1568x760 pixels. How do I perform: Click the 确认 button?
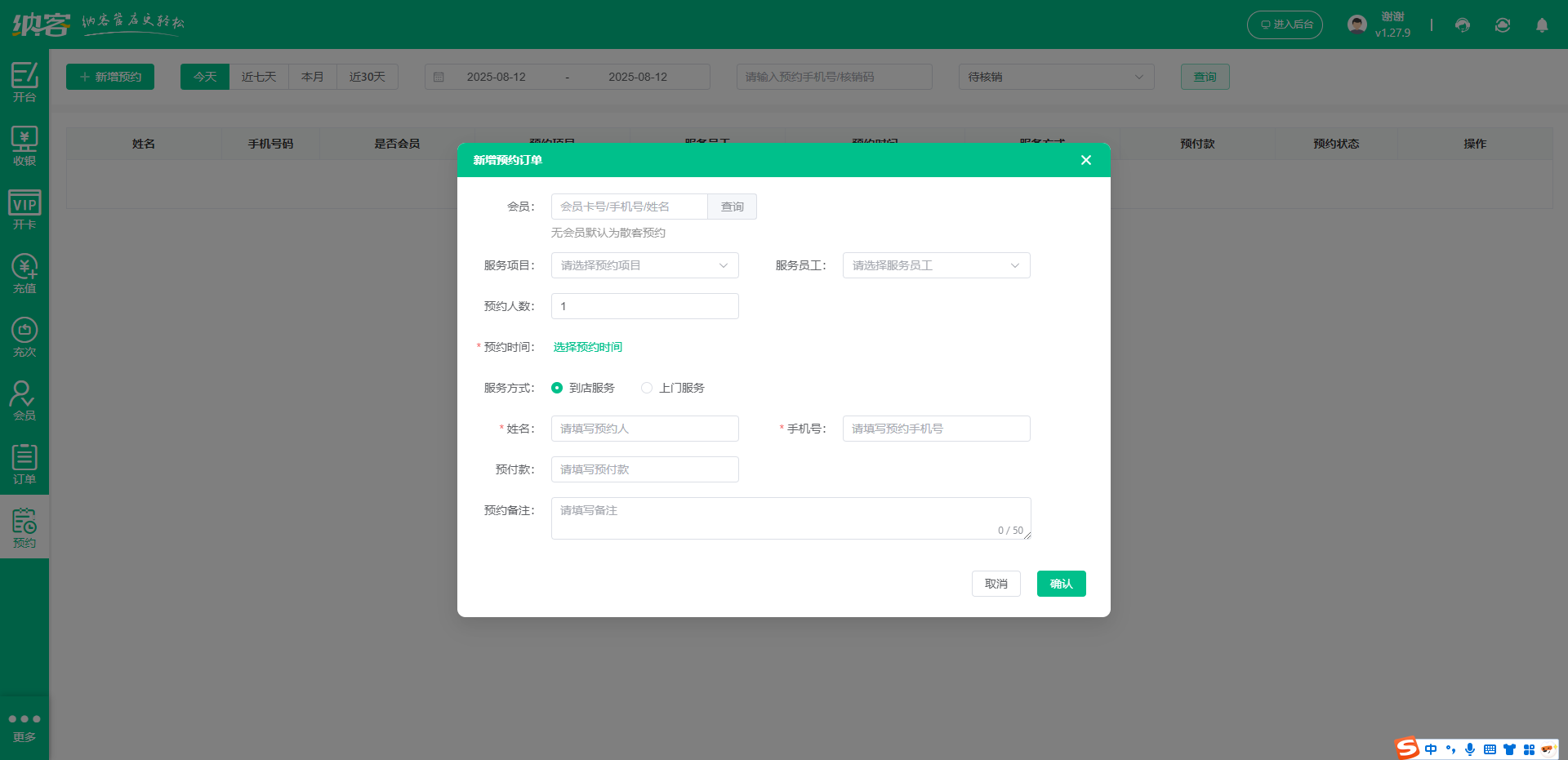(1061, 584)
